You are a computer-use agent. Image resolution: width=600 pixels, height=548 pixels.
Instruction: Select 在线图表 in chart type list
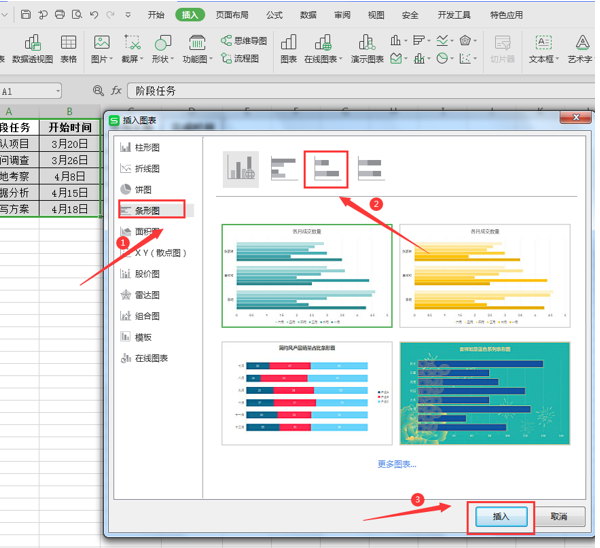144,358
